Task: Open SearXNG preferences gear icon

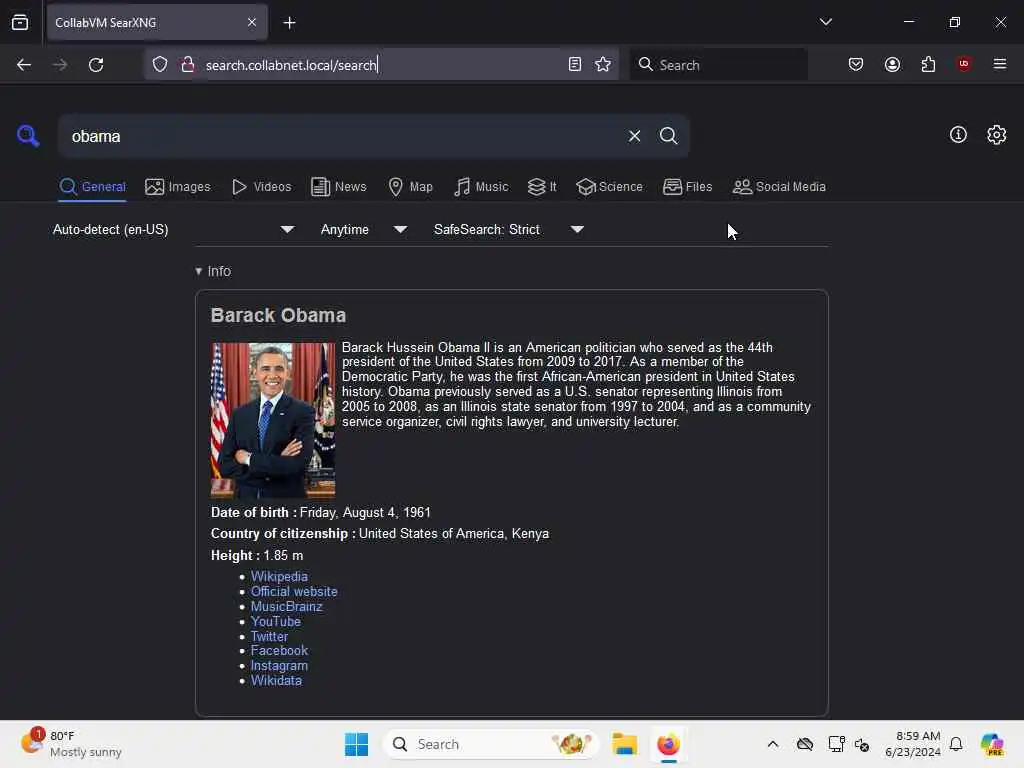Action: (x=997, y=135)
